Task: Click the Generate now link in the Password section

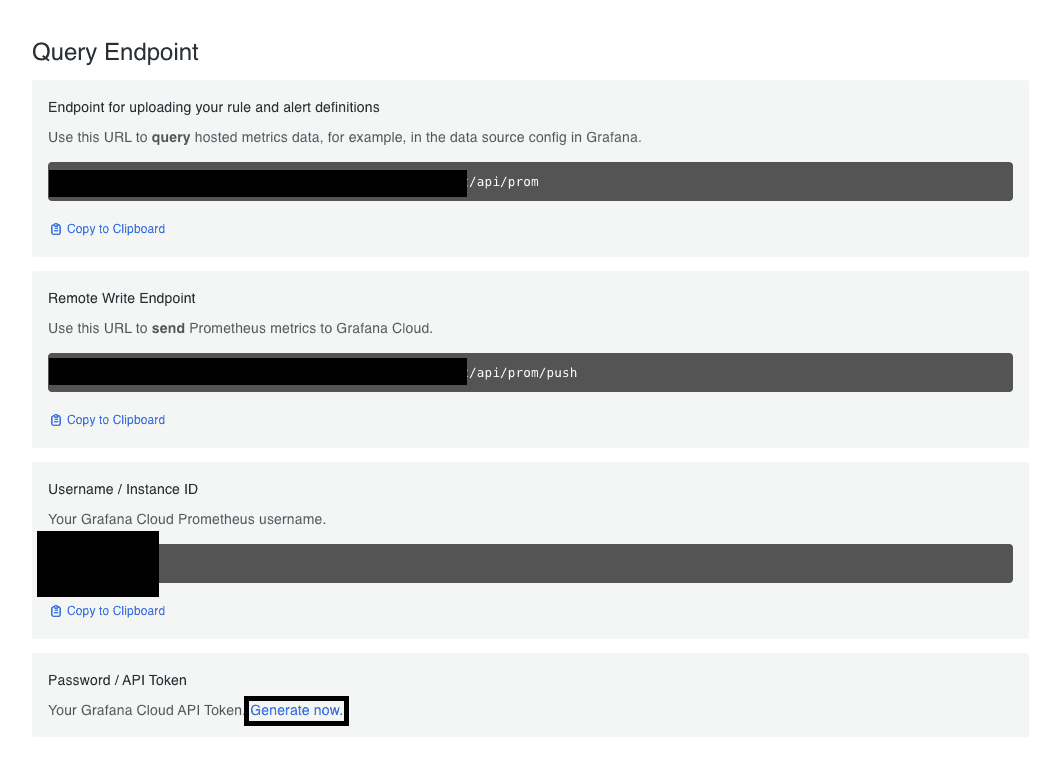Action: [x=296, y=710]
